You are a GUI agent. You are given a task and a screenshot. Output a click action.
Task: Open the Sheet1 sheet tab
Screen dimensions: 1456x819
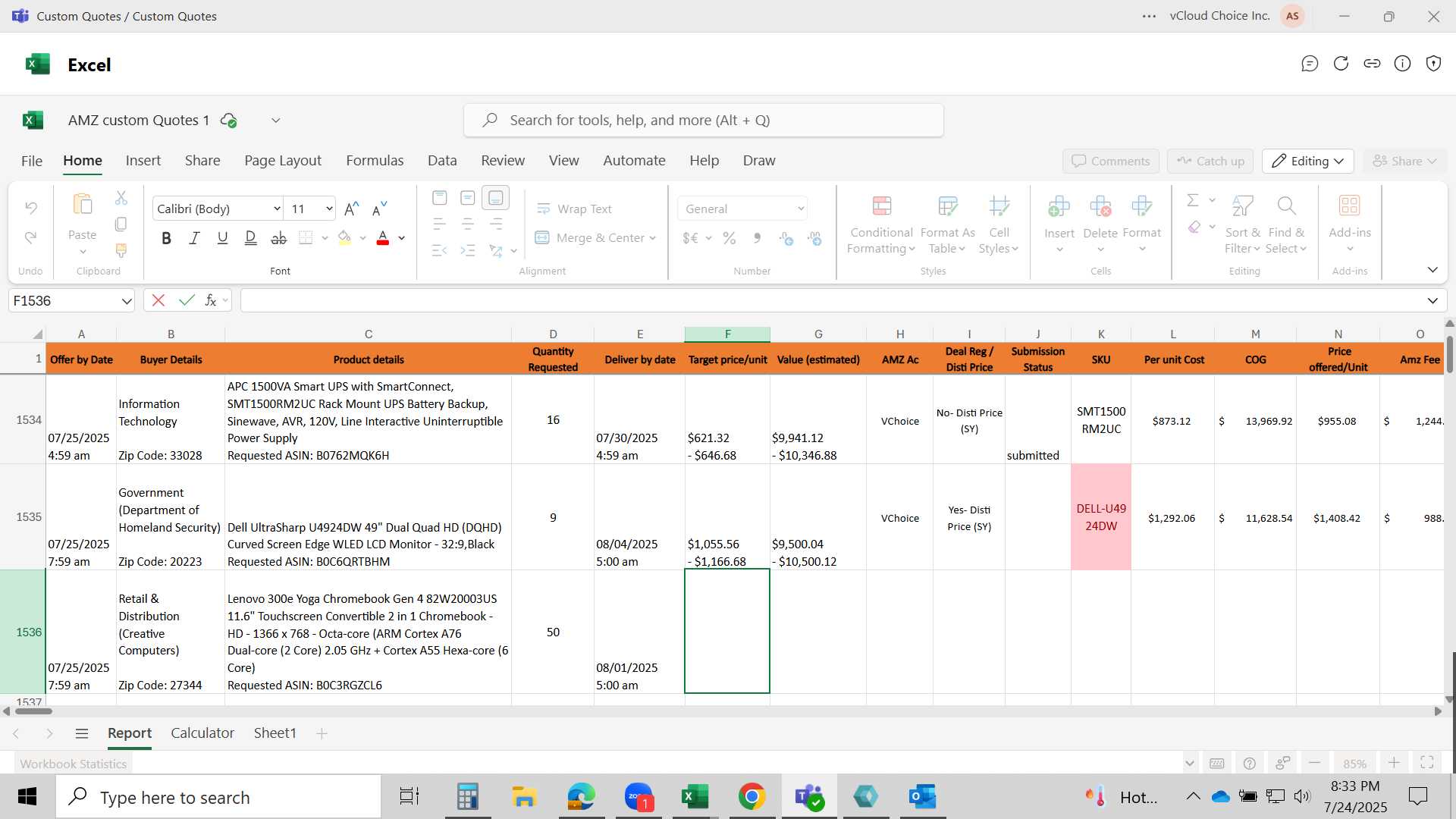275,733
